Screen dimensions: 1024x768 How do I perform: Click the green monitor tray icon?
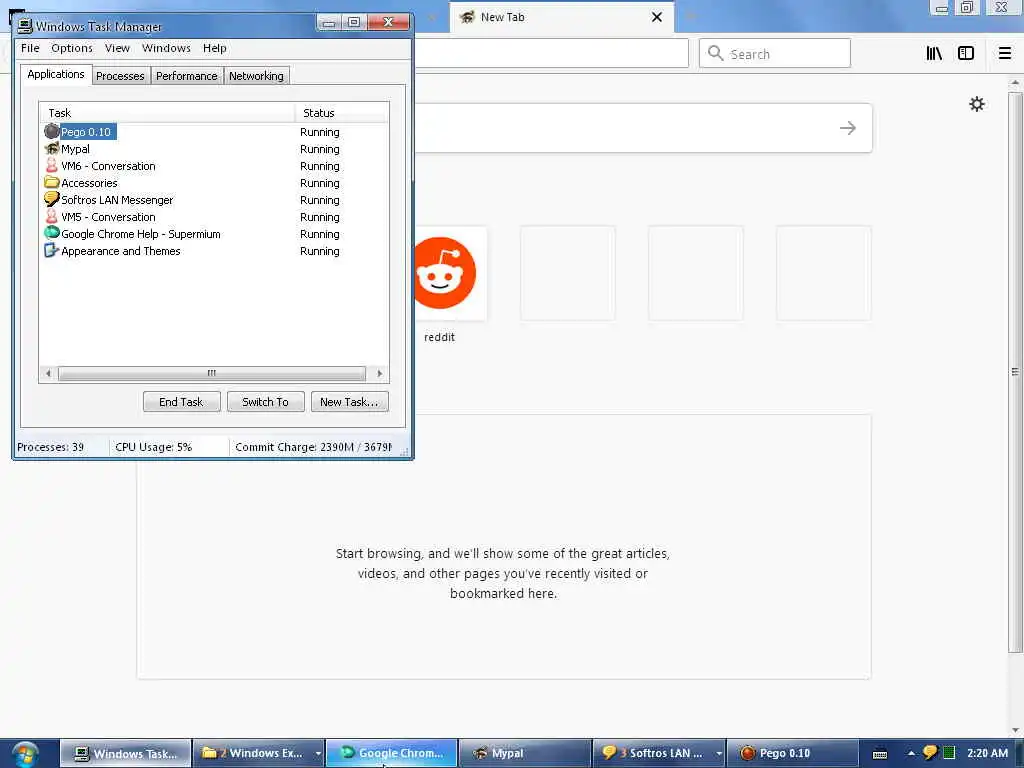tap(949, 753)
